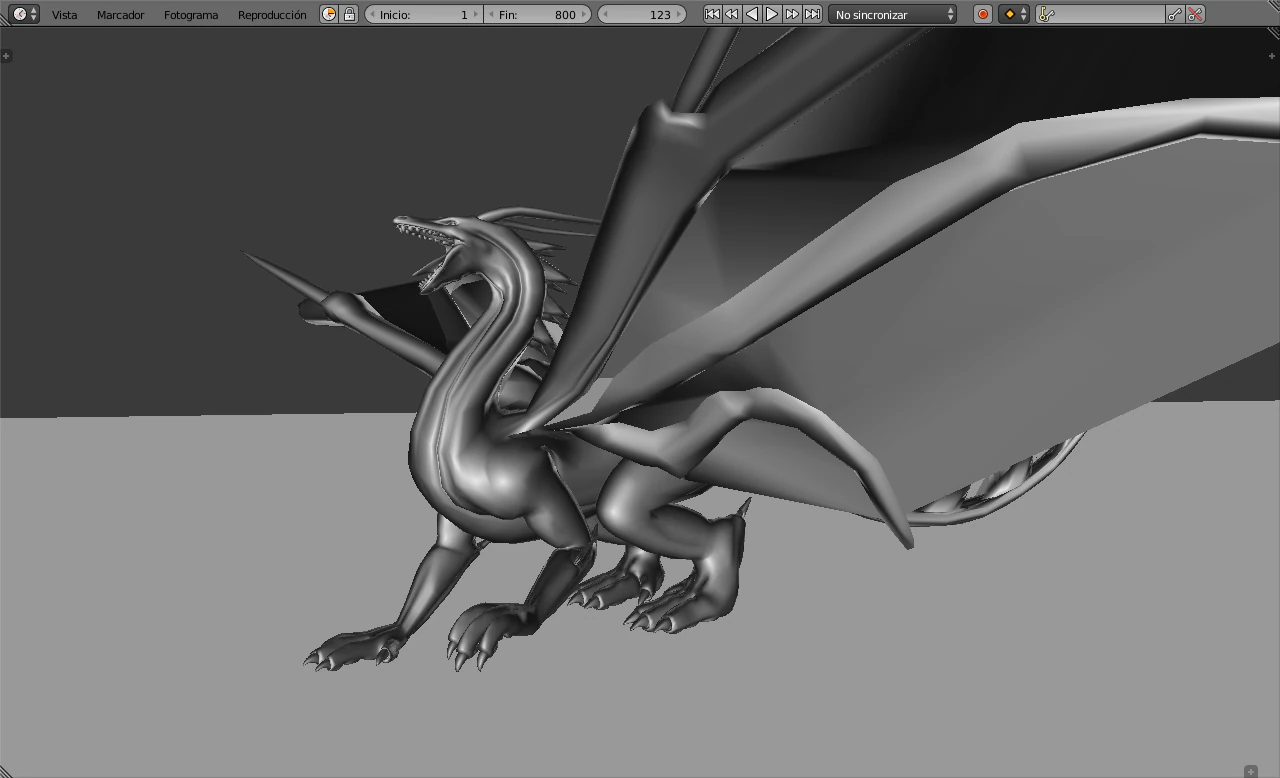
Task: Click the Inicio start frame field
Action: coord(424,14)
